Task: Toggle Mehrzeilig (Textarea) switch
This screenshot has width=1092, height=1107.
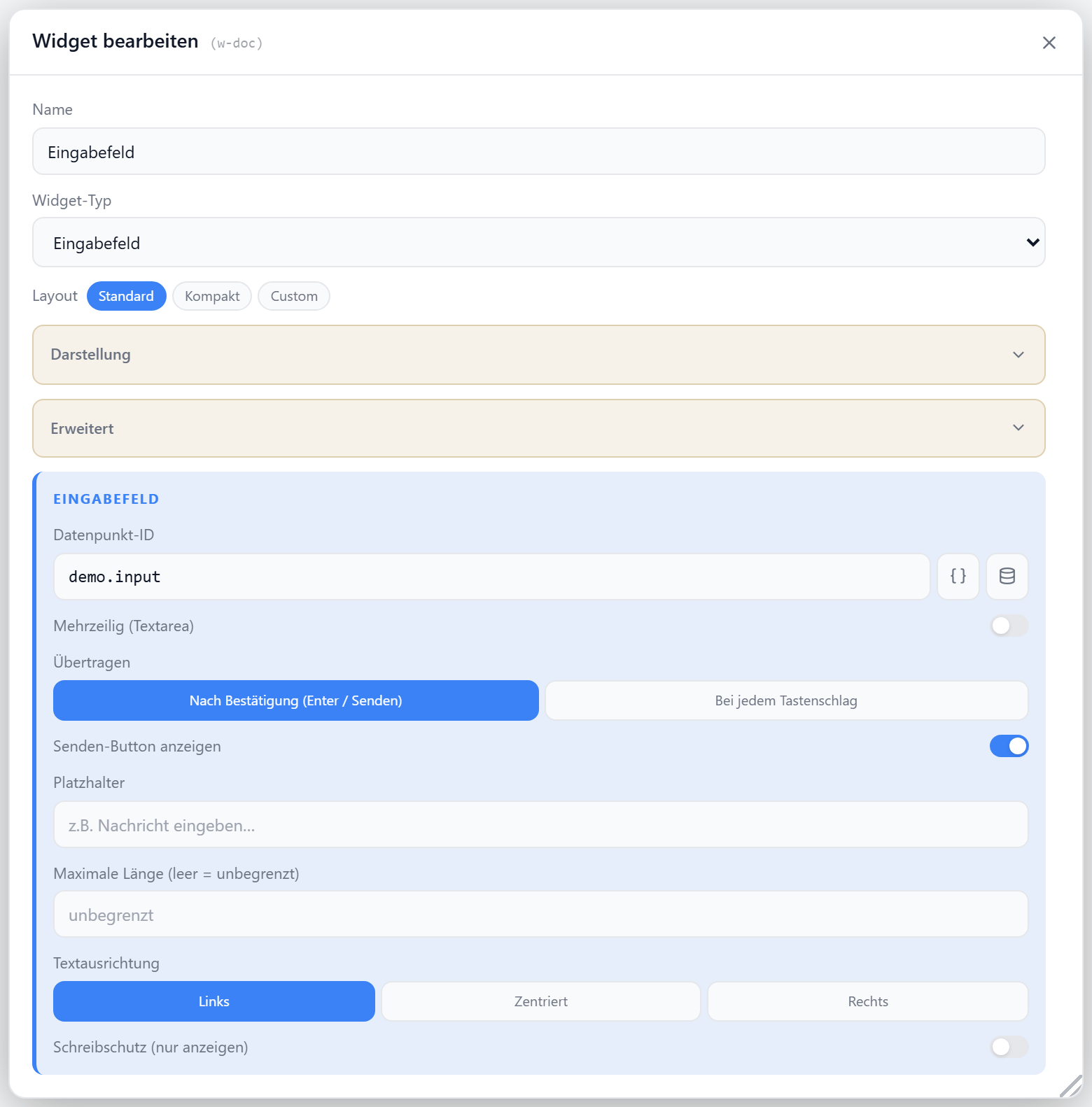Action: (1009, 626)
